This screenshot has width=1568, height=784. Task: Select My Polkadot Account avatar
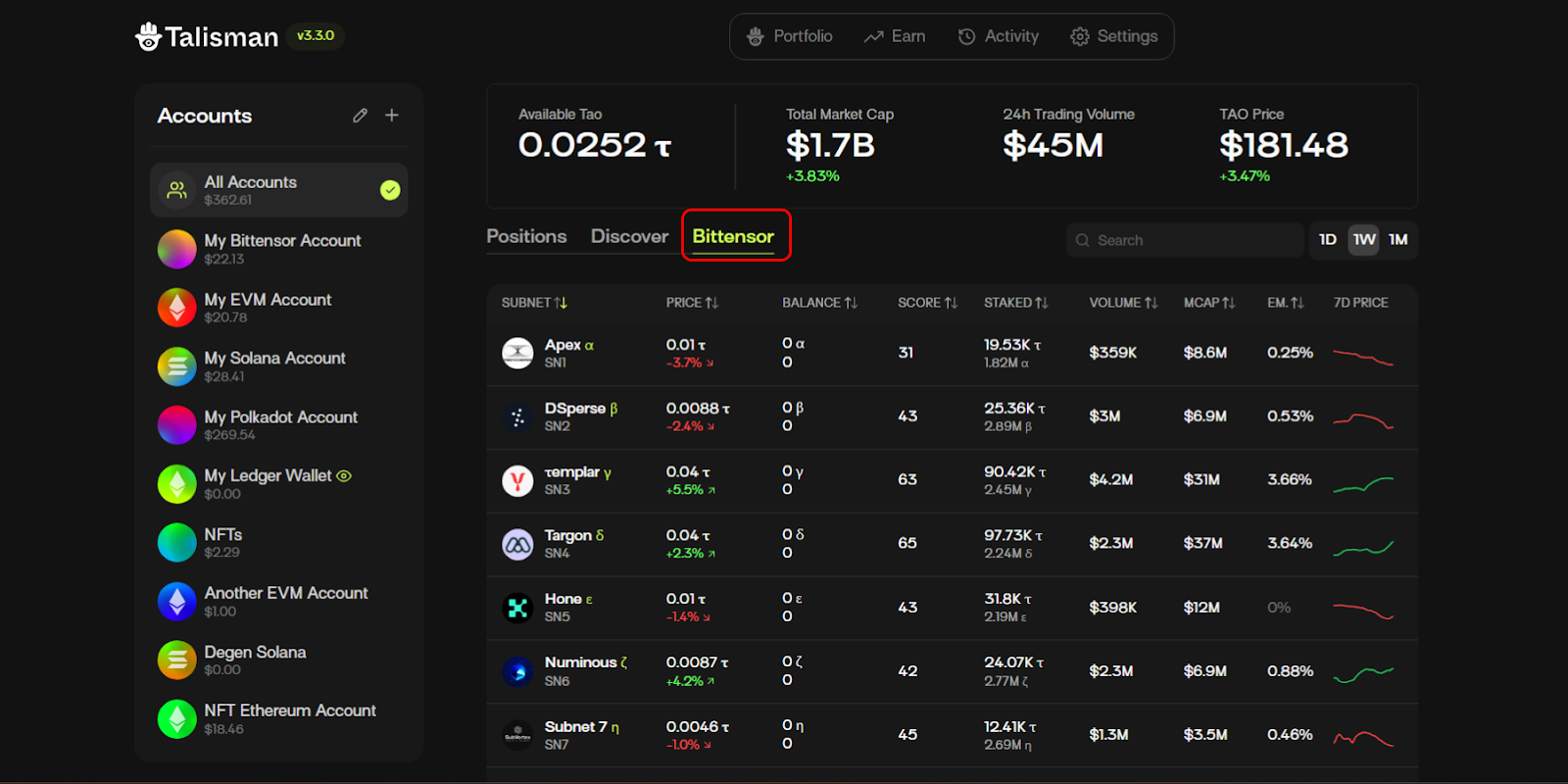(x=177, y=425)
